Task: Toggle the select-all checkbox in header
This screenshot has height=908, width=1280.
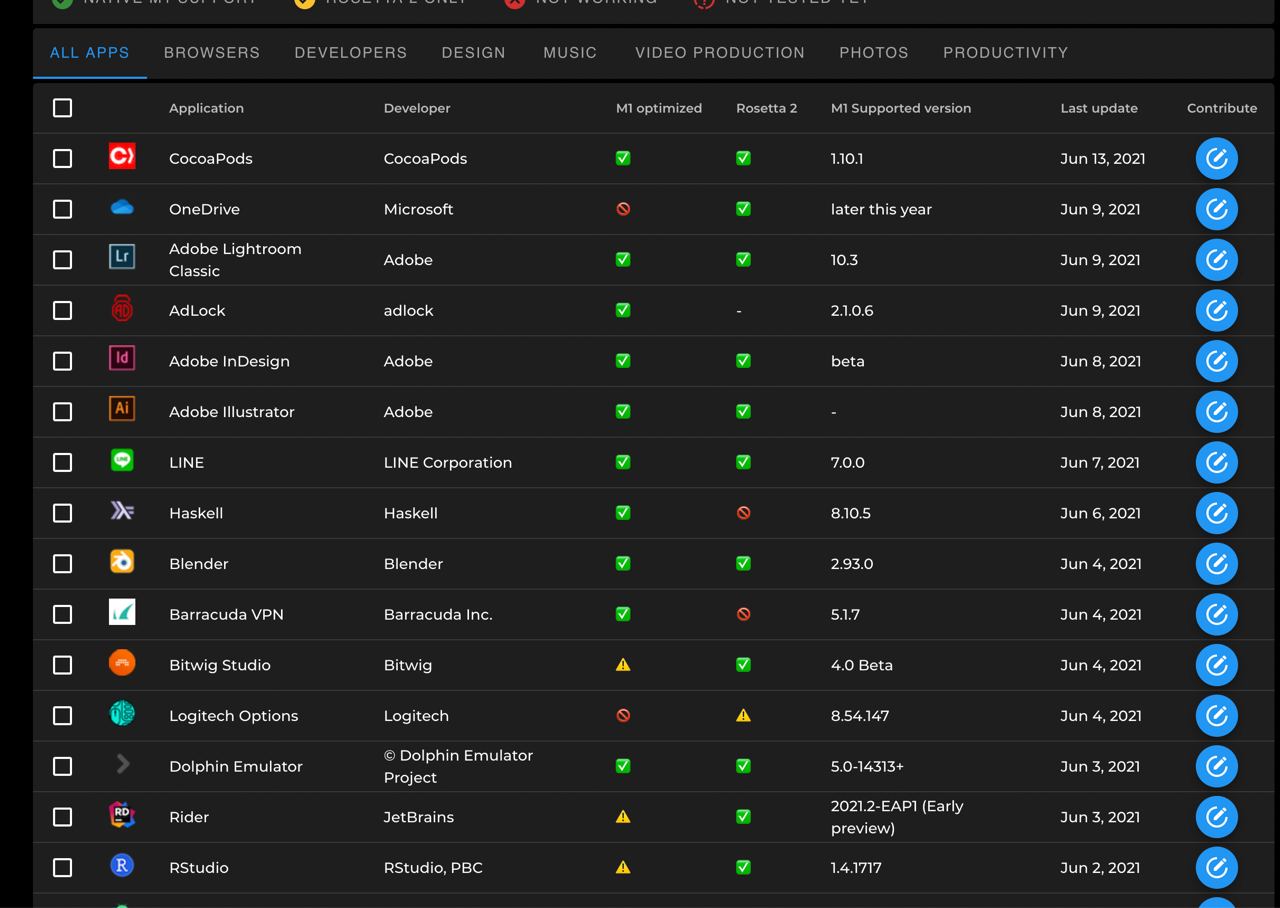Action: pyautogui.click(x=62, y=107)
